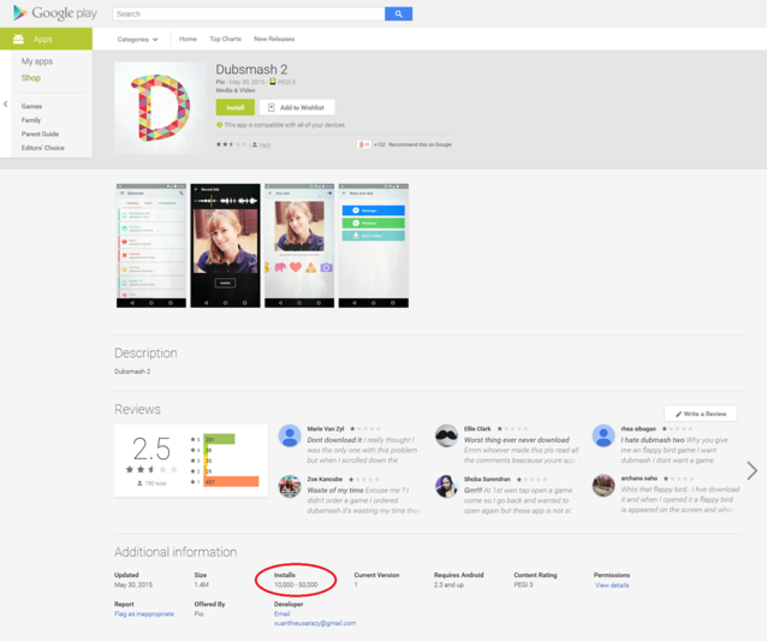Screen dimensions: 767x641
Task: Open the second screenshot thumbnail with waveform
Action: [x=226, y=246]
